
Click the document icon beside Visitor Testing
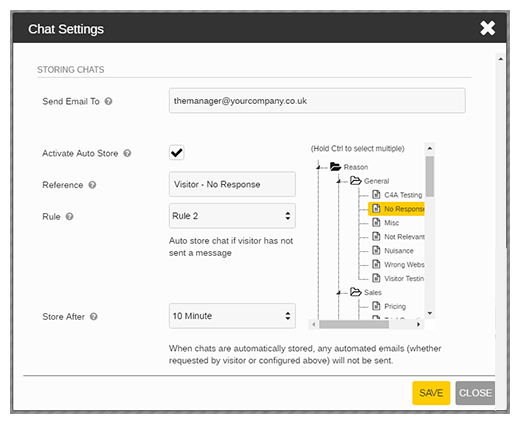tap(376, 278)
